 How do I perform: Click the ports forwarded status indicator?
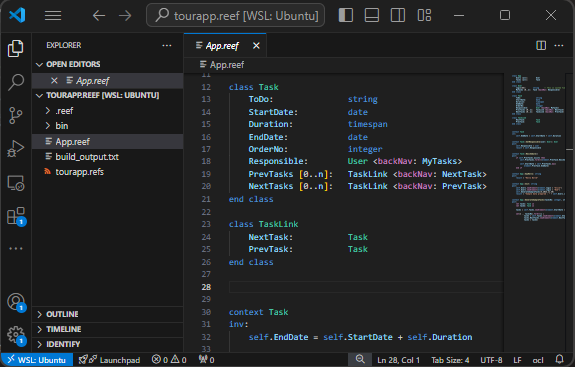(206, 360)
